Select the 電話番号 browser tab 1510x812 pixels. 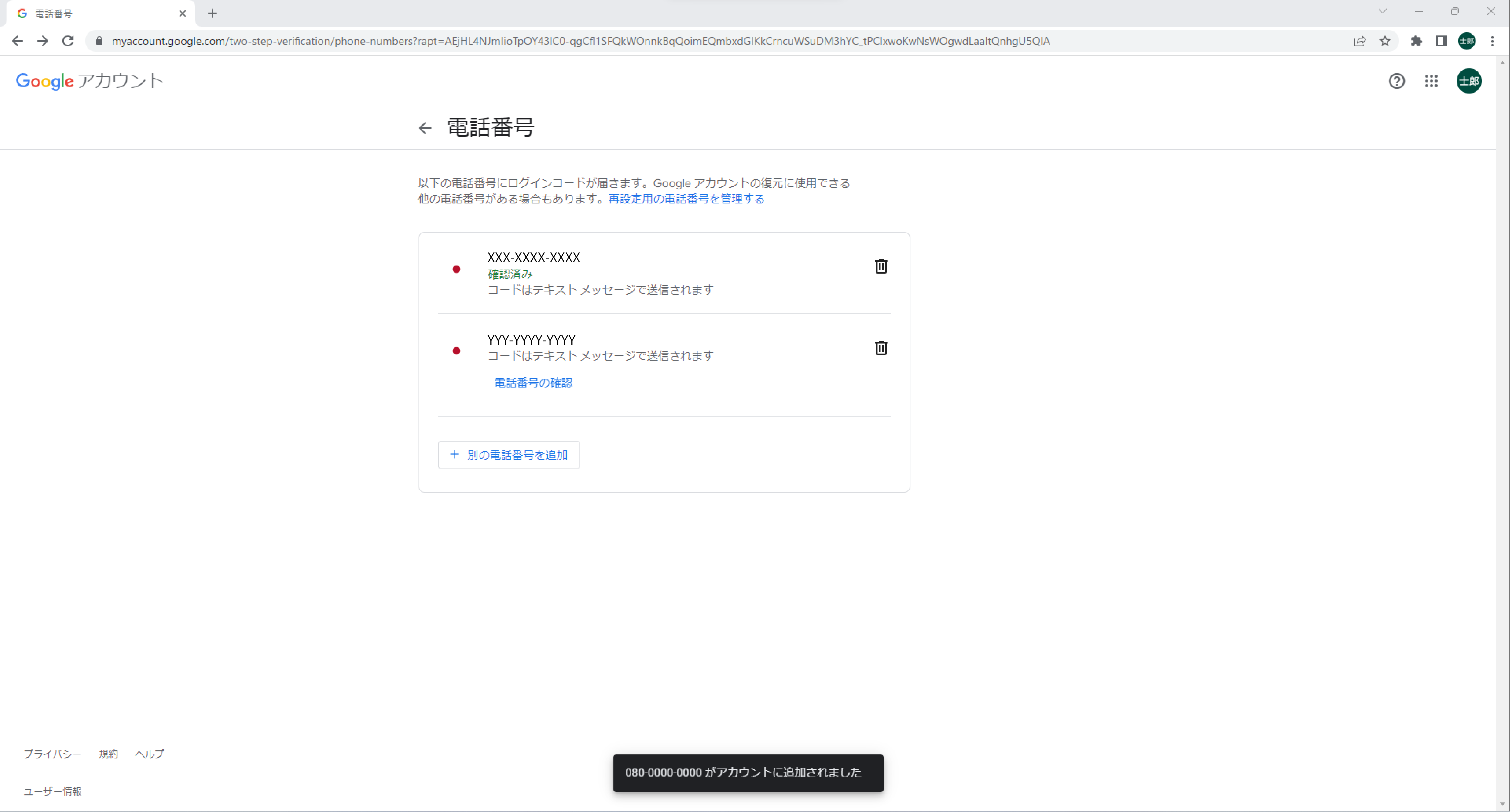(x=101, y=14)
